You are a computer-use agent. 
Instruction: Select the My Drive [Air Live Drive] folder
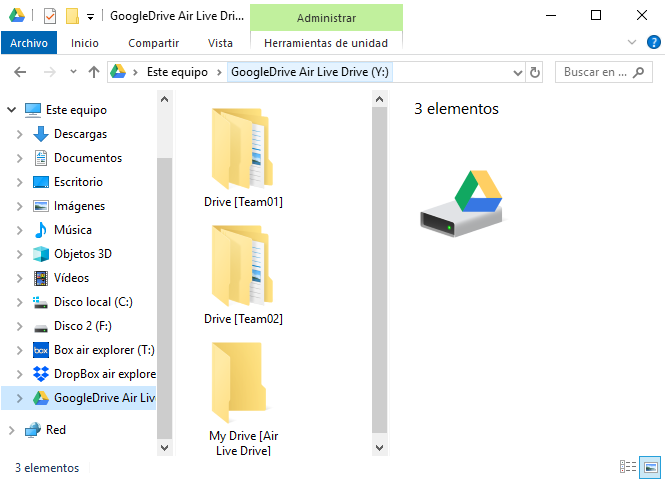click(243, 398)
